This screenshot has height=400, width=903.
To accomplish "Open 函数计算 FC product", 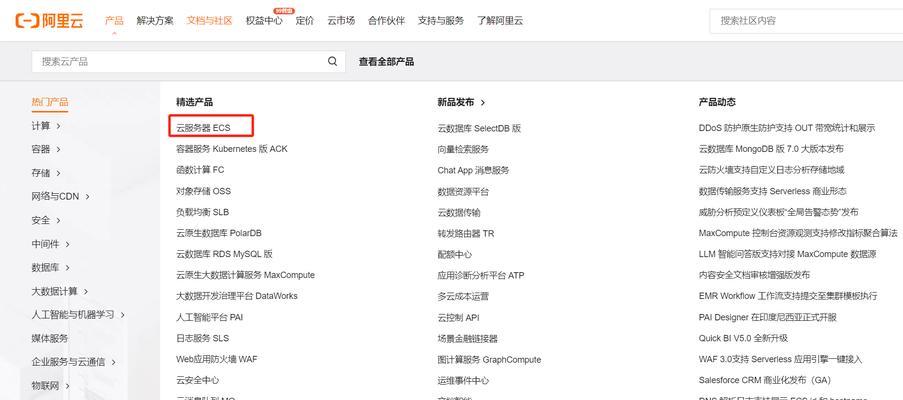I will (200, 170).
